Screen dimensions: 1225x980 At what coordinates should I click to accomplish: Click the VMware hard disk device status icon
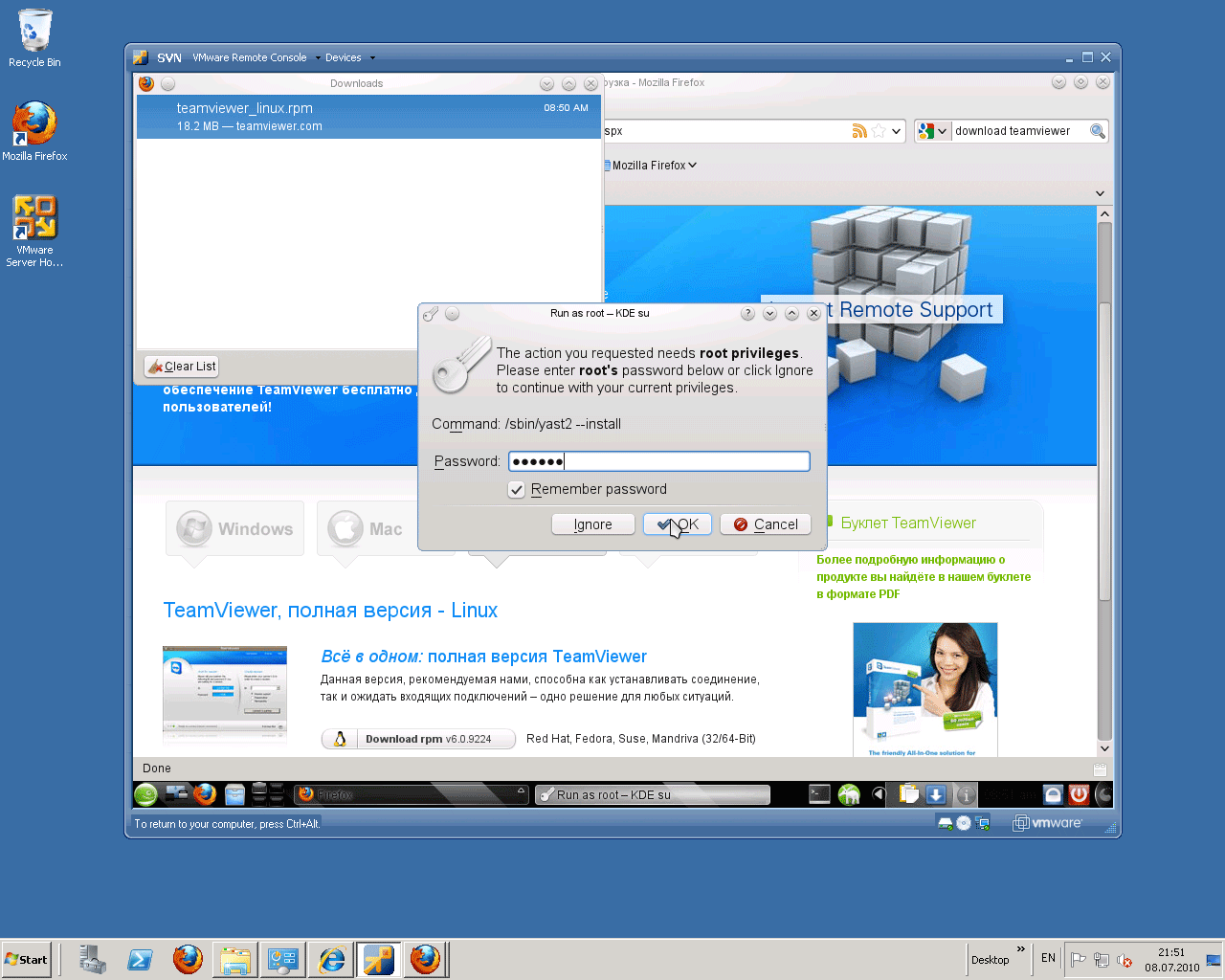coord(946,823)
